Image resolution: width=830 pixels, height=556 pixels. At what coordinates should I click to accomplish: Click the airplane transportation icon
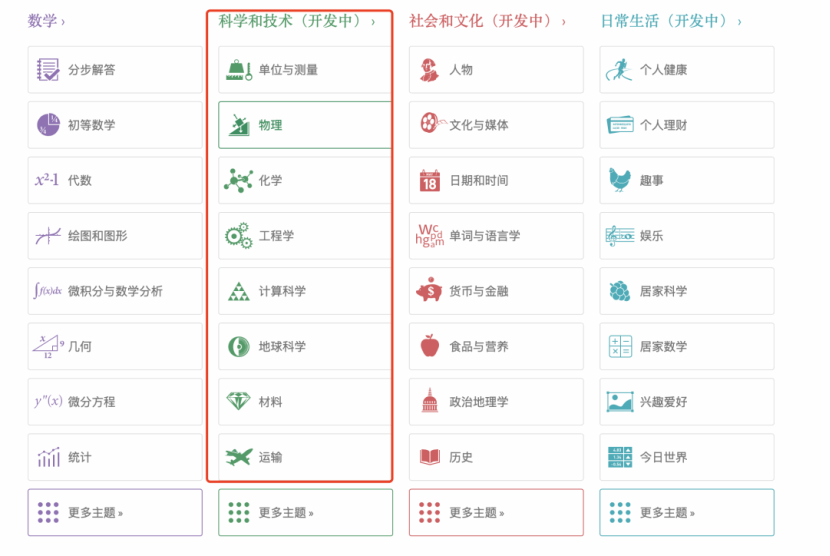pos(239,457)
